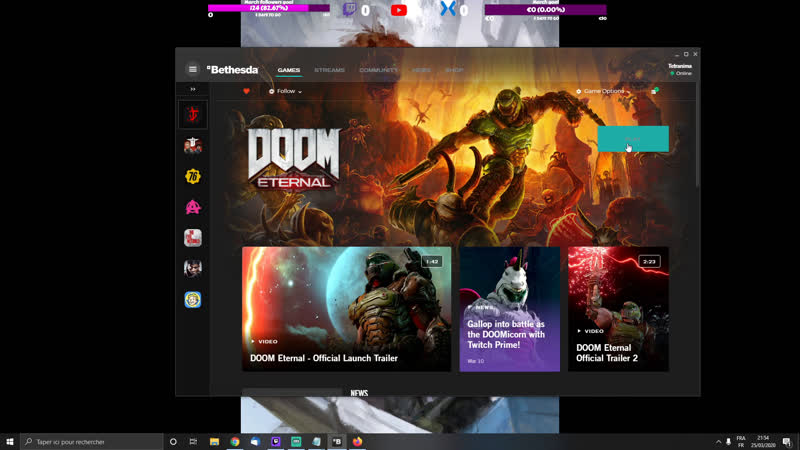Open the Fallout Shelter Vault Boy icon
This screenshot has height=450, width=800.
[193, 299]
